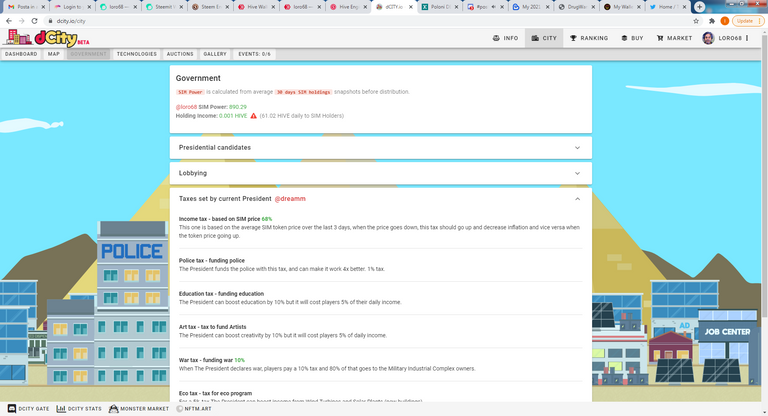The height and width of the screenshot is (416, 768).
Task: Click the Eco tax heading
Action: tap(216, 393)
